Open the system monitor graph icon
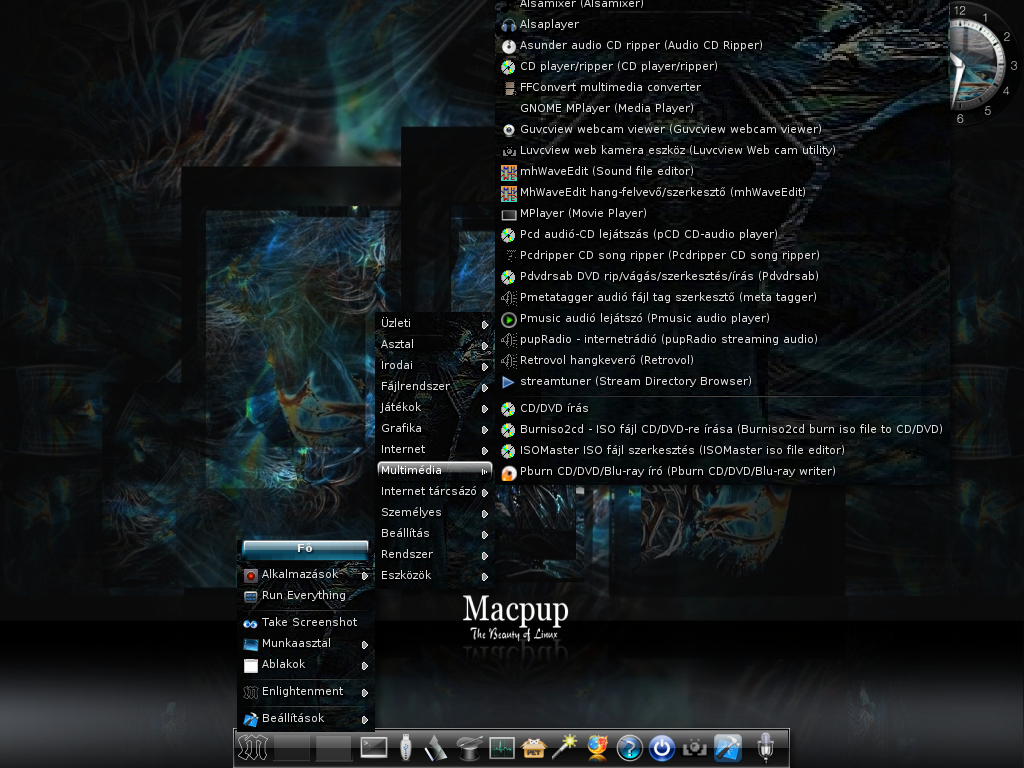1024x768 pixels. (502, 748)
